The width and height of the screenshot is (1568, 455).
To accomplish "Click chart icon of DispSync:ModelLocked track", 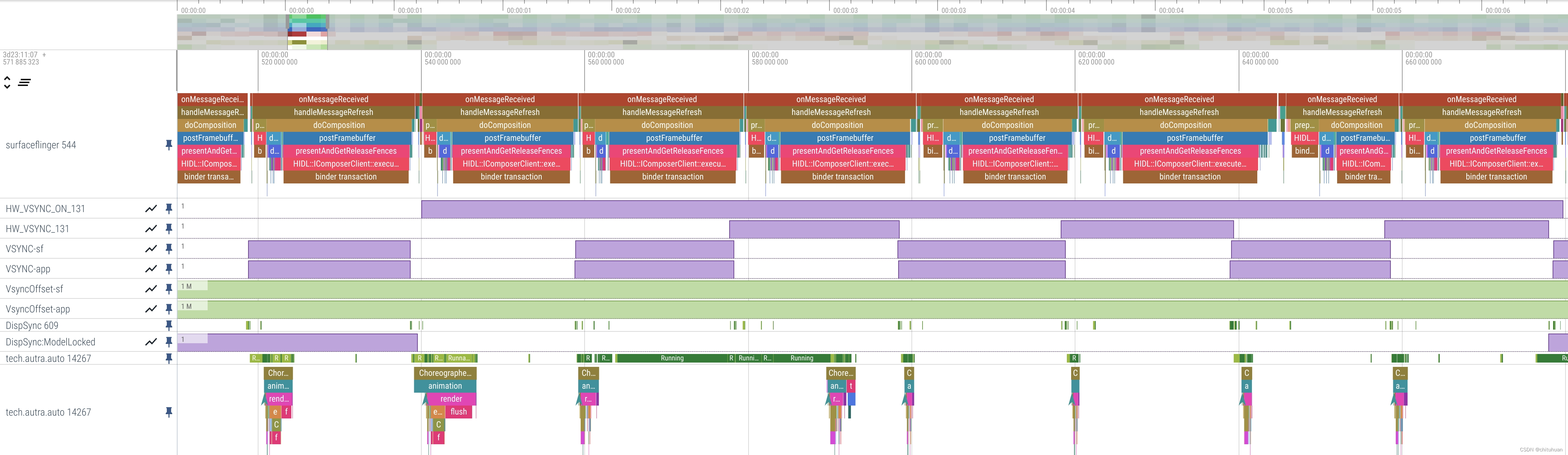I will (151, 342).
